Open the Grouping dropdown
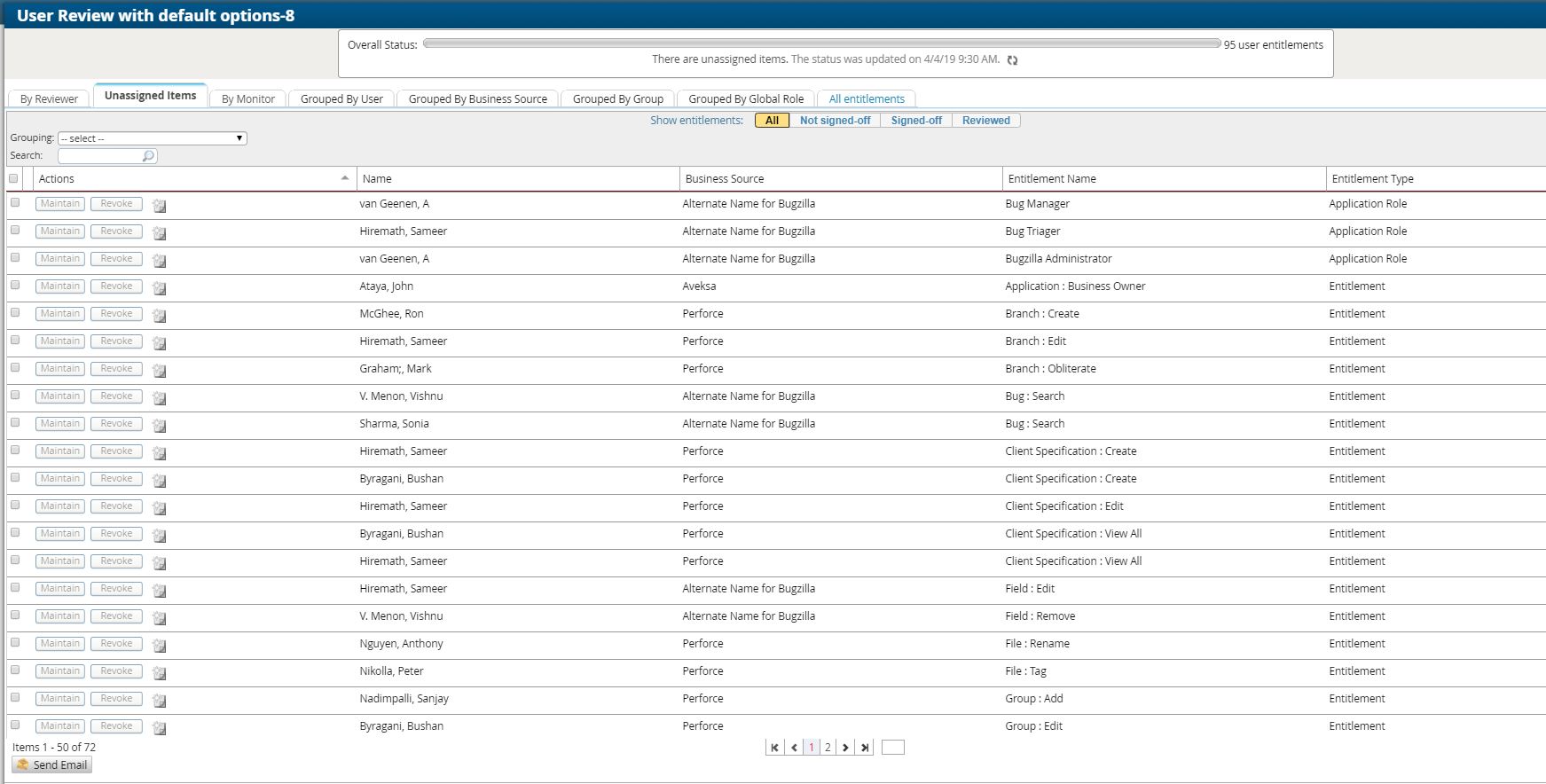 click(152, 138)
